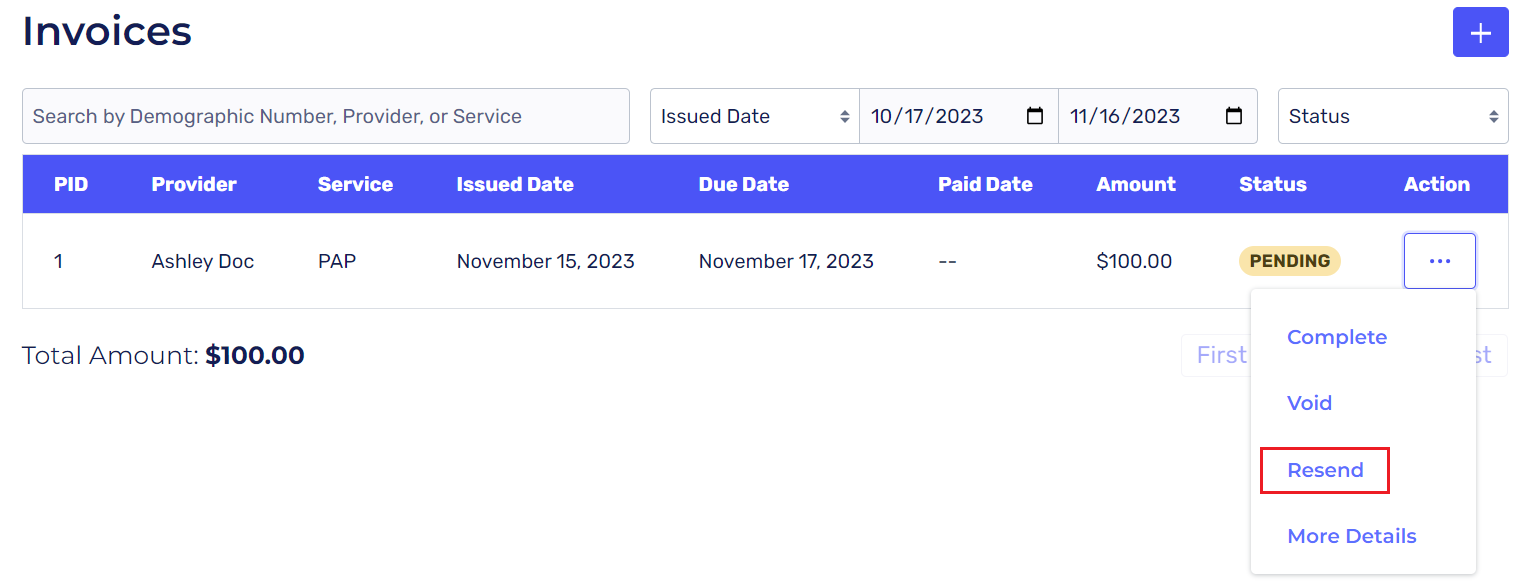The height and width of the screenshot is (587, 1524).
Task: Choose Void in the action menu
Action: click(x=1309, y=403)
